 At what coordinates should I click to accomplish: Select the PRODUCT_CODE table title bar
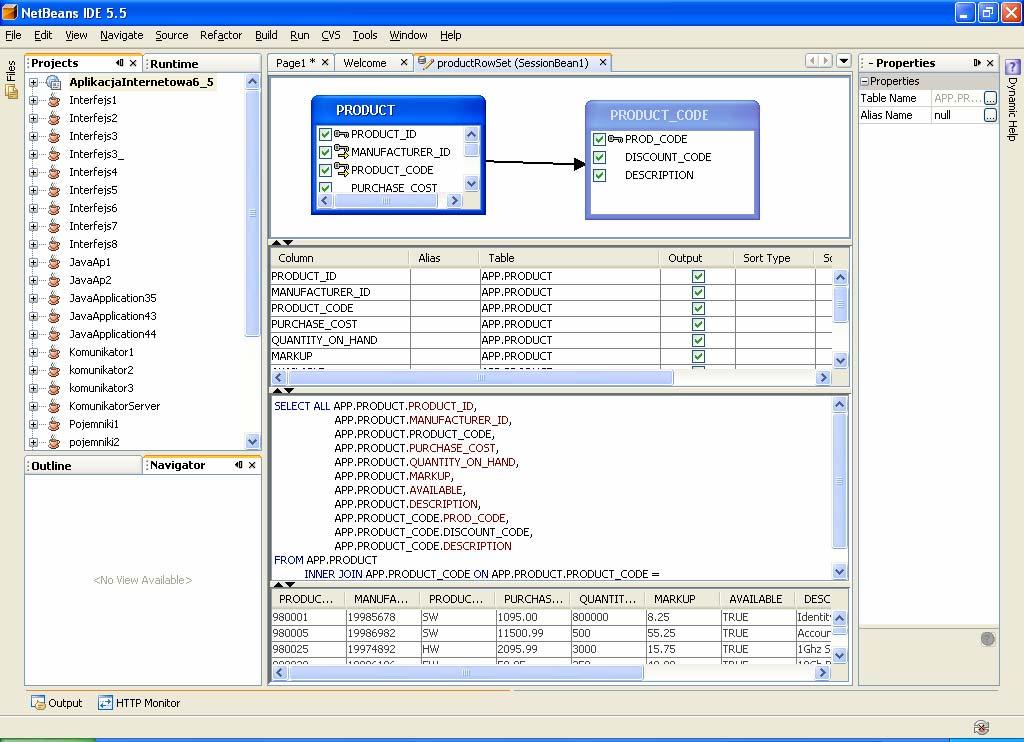672,115
